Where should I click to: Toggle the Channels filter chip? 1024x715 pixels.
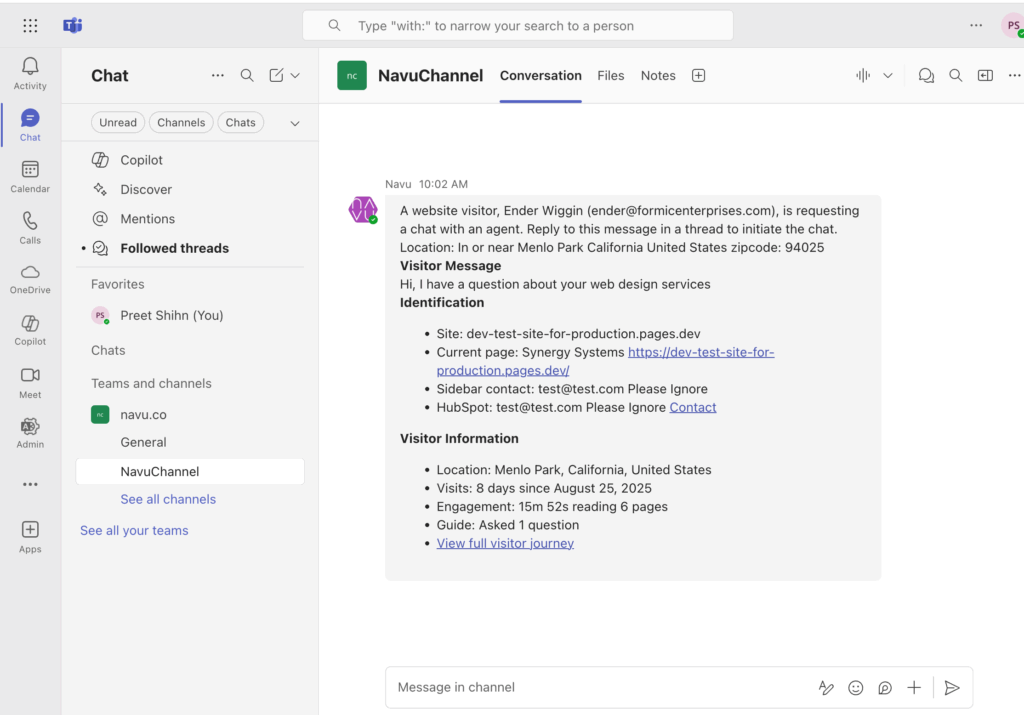click(x=181, y=123)
